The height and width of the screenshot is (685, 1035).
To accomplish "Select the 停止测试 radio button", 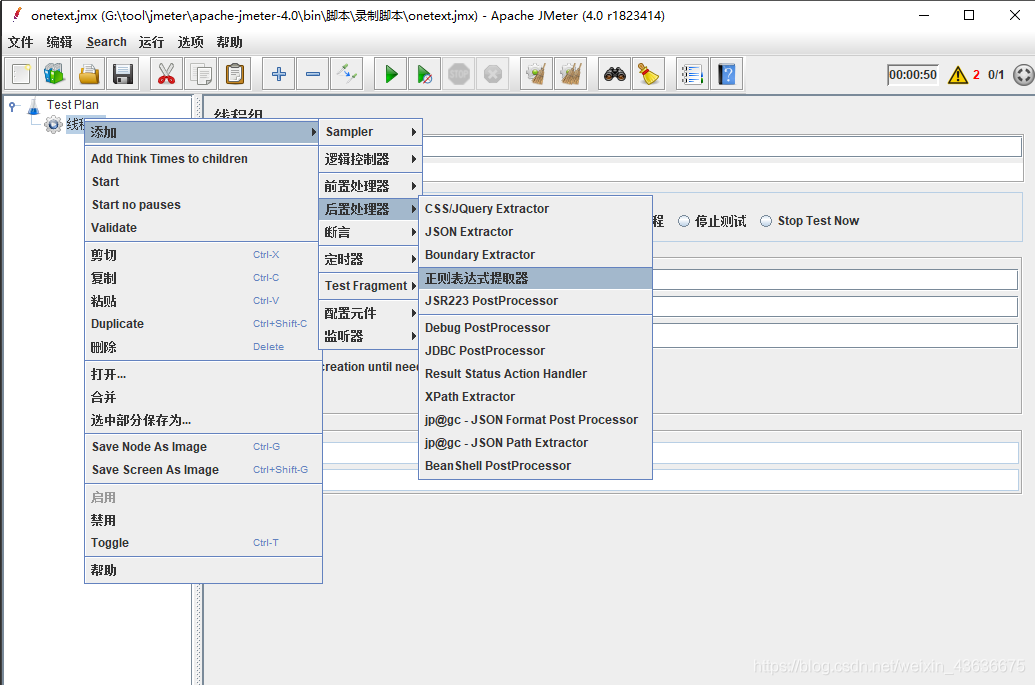I will pos(684,221).
